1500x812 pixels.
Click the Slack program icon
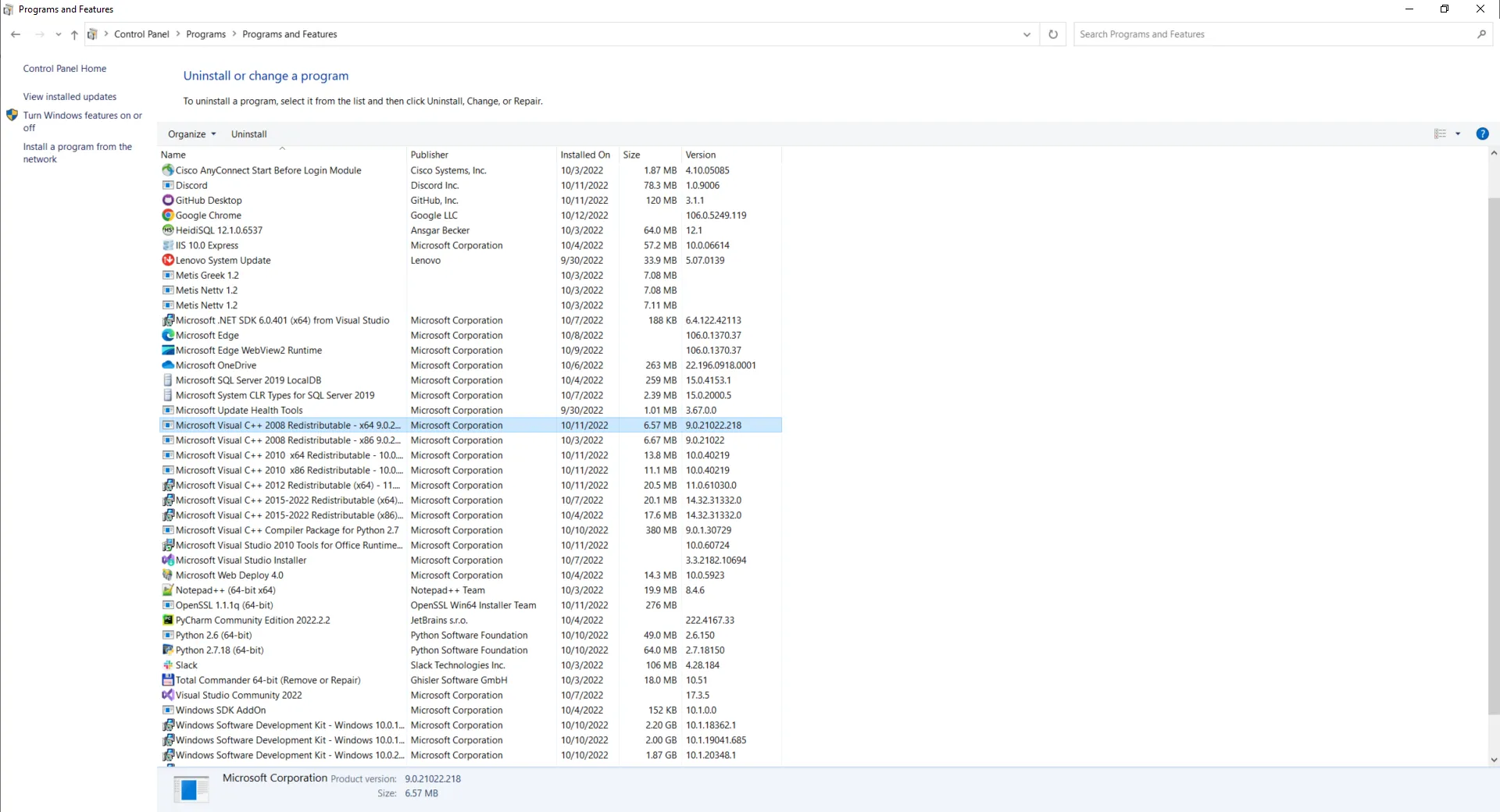click(x=167, y=665)
